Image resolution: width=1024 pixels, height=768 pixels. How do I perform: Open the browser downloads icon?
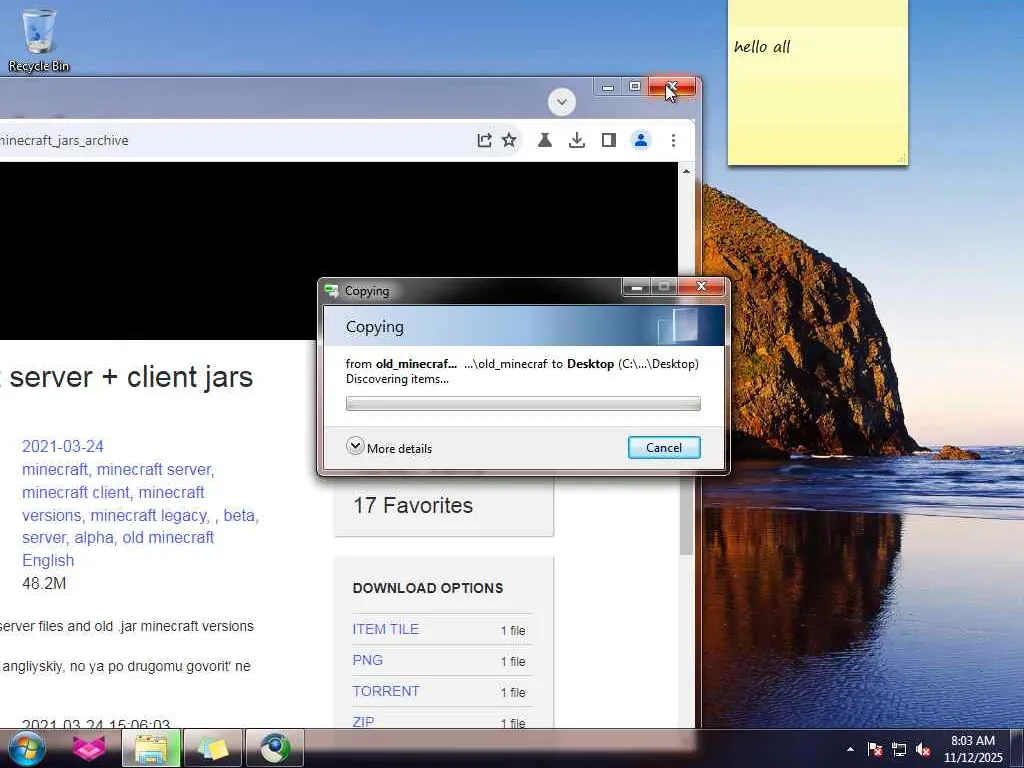[x=577, y=140]
